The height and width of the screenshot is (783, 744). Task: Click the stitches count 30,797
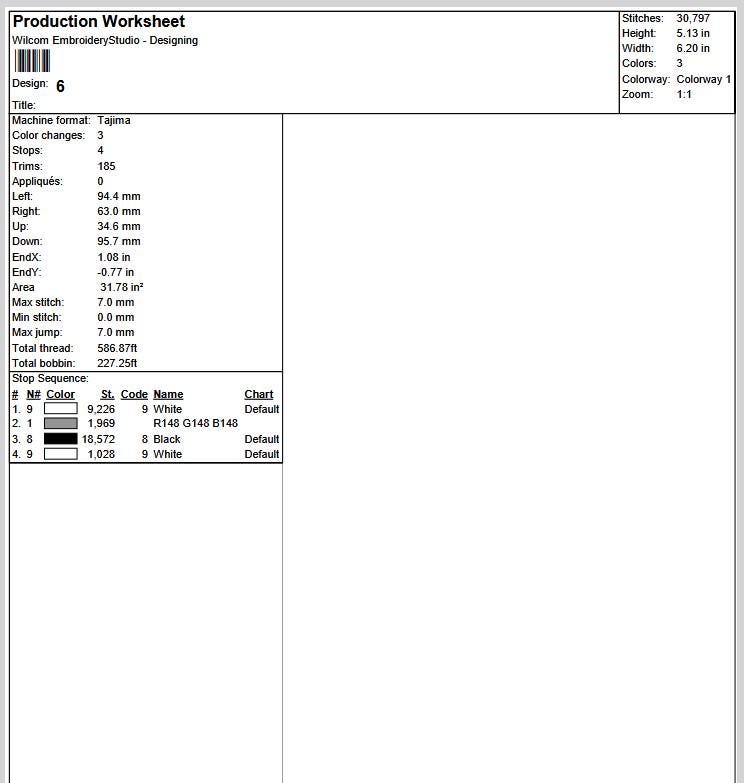pyautogui.click(x=693, y=18)
